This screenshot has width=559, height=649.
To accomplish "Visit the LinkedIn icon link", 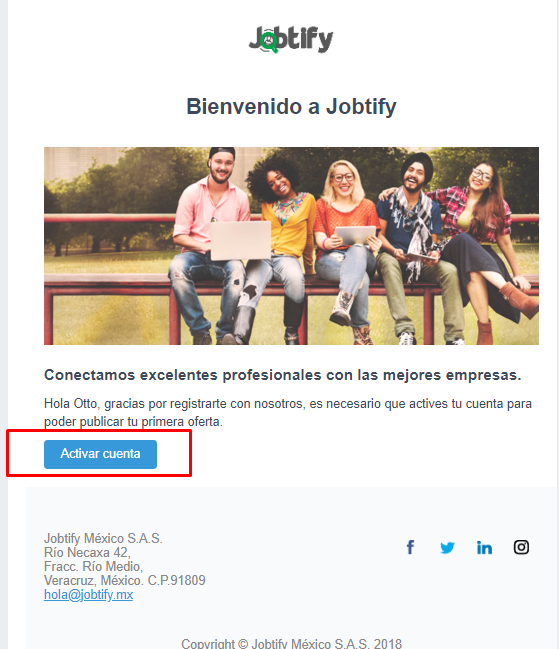I will pyautogui.click(x=484, y=547).
